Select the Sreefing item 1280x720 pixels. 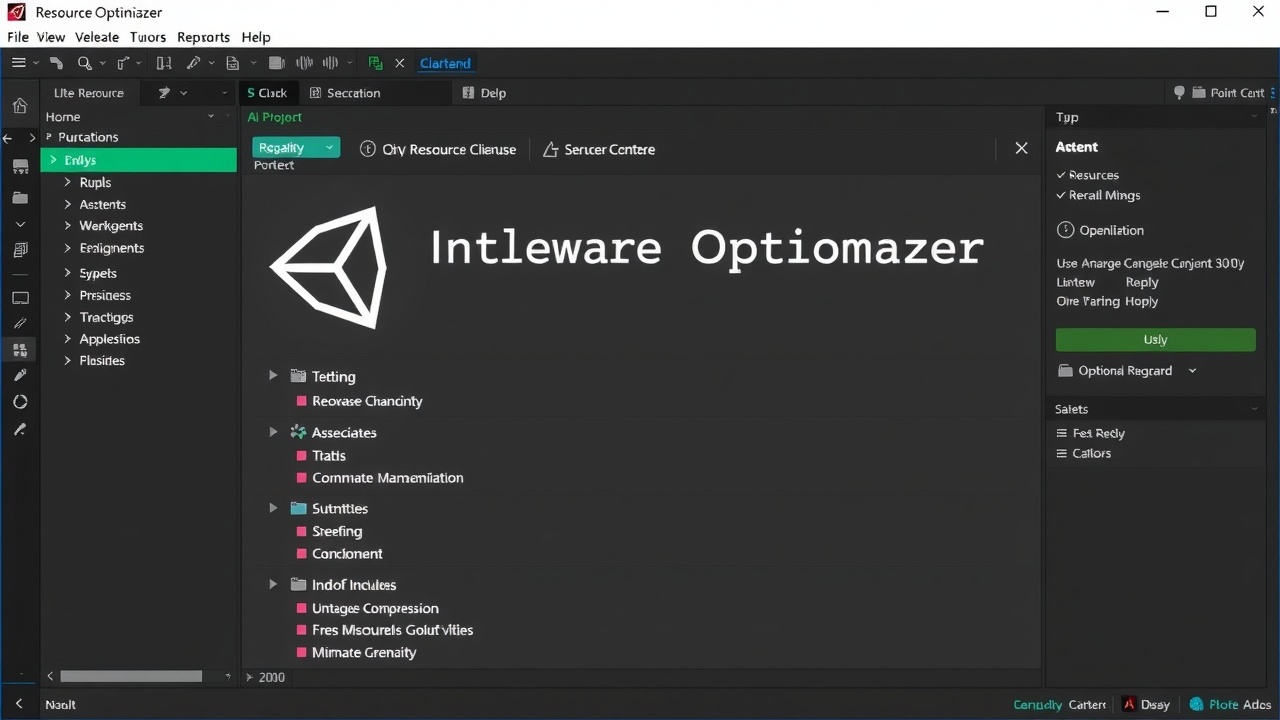coord(337,531)
